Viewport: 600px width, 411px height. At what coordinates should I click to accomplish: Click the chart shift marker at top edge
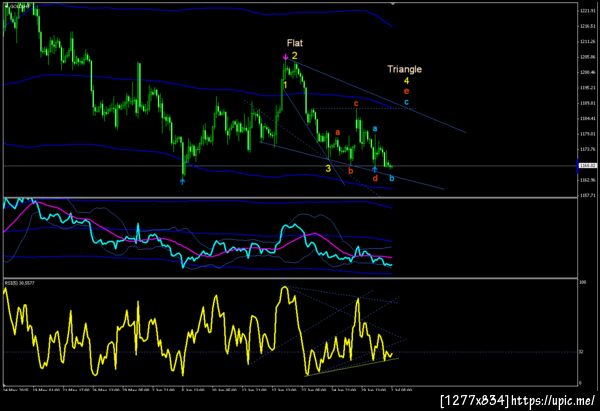click(x=392, y=3)
